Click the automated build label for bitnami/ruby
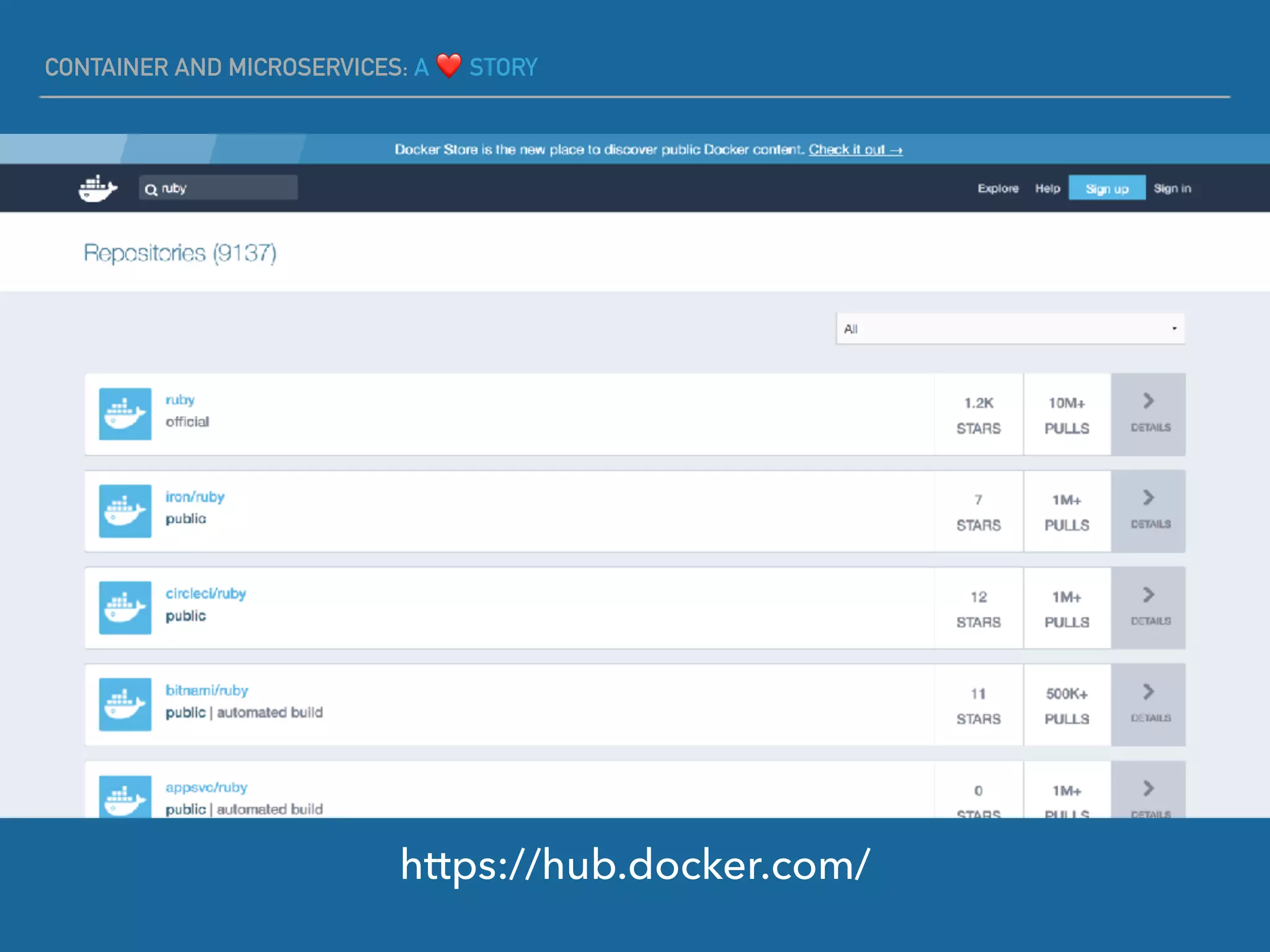 click(270, 712)
